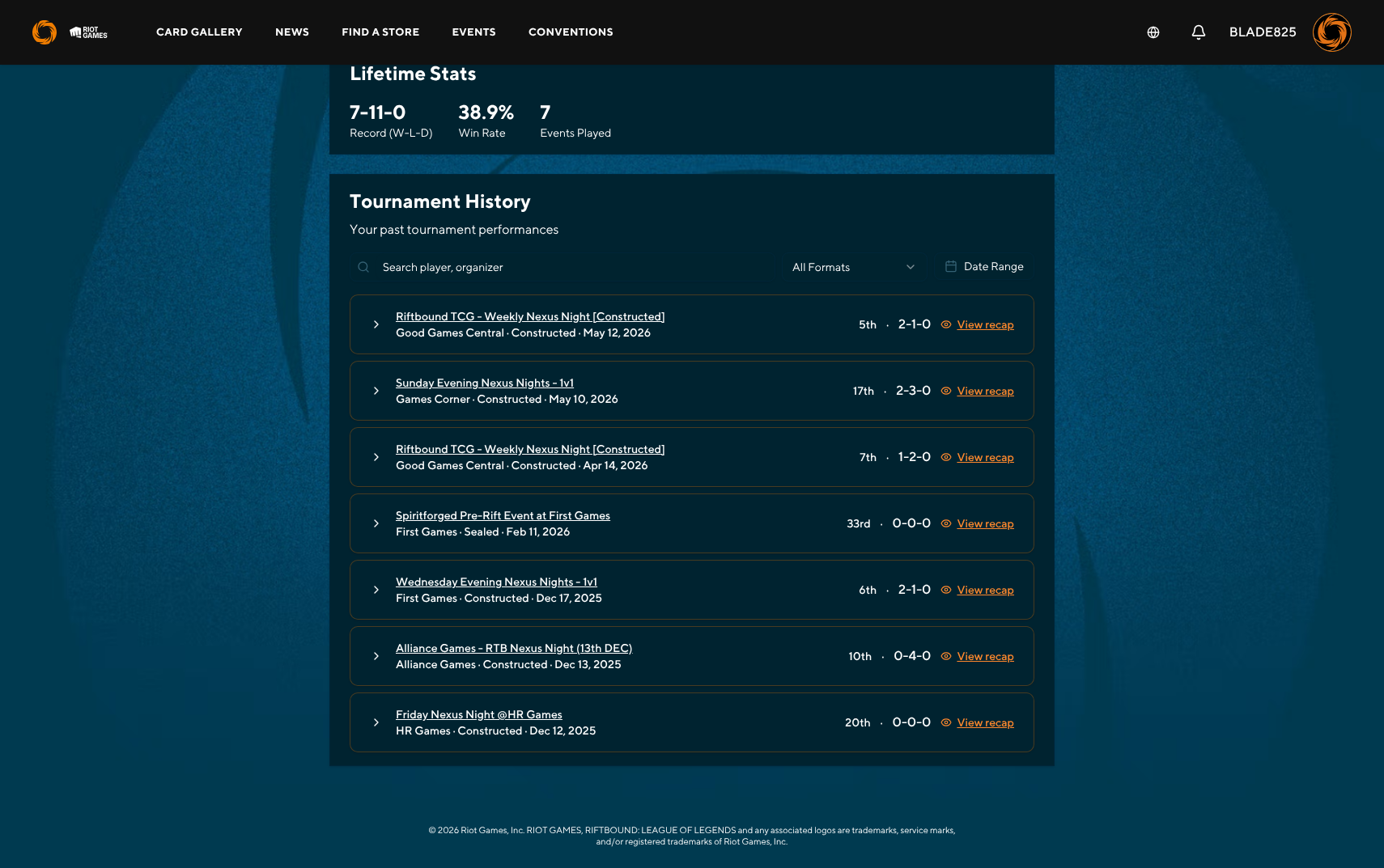Click 'Games Corner · Constructed · May 10, 2026' text
Viewport: 1384px width, 868px height.
pos(507,399)
